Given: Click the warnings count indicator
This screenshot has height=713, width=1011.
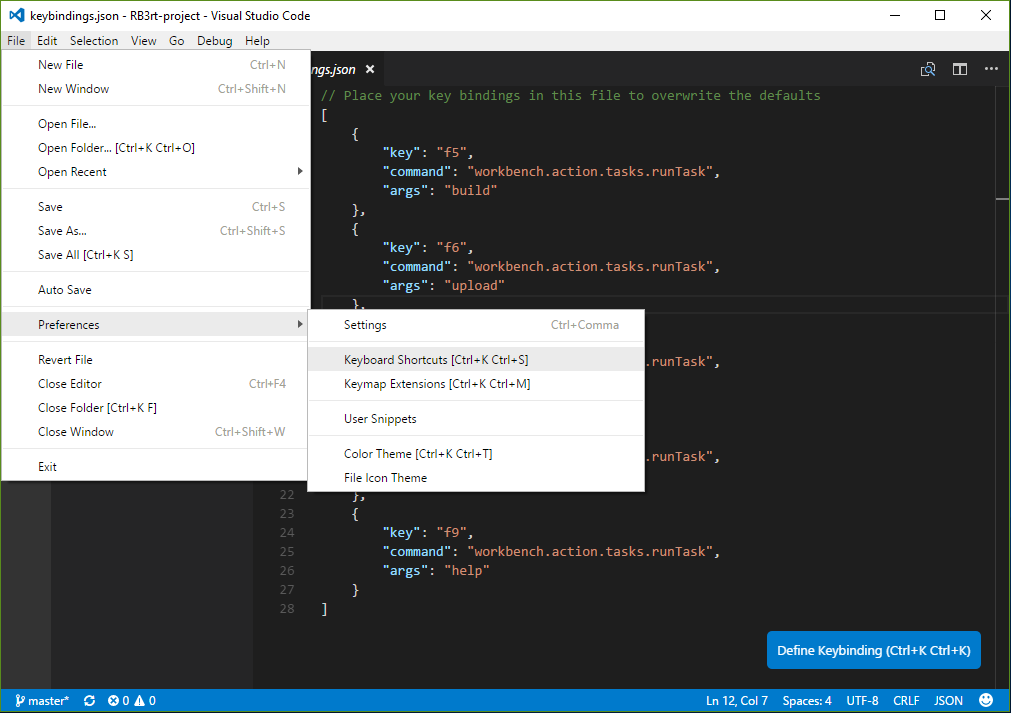Looking at the screenshot, I should point(145,701).
